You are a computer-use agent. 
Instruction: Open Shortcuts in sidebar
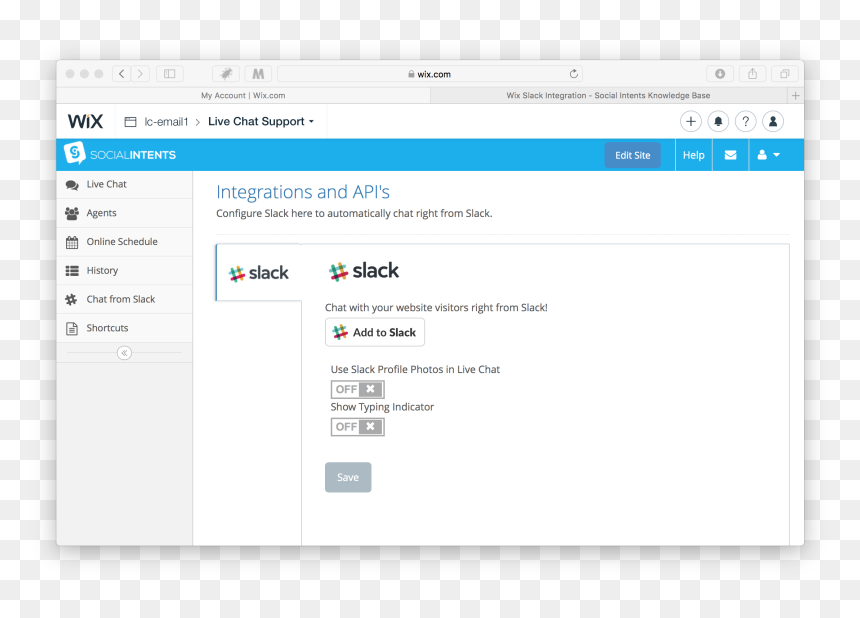tap(125, 328)
